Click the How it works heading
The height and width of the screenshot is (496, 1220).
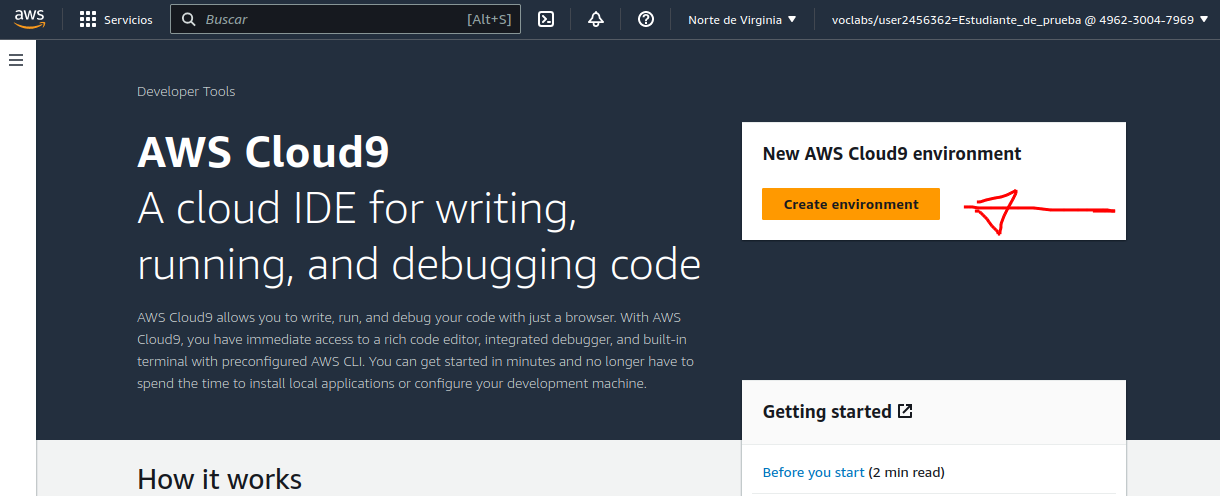(x=219, y=479)
